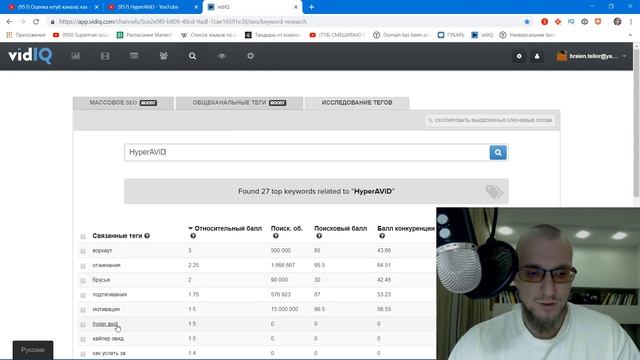Click СКОПИРОВАТЬ ВЫДЕЛЕННЫЕ КЛЮЧЕВЫЕ СЛОВА button
The image size is (640, 360).
490,120
